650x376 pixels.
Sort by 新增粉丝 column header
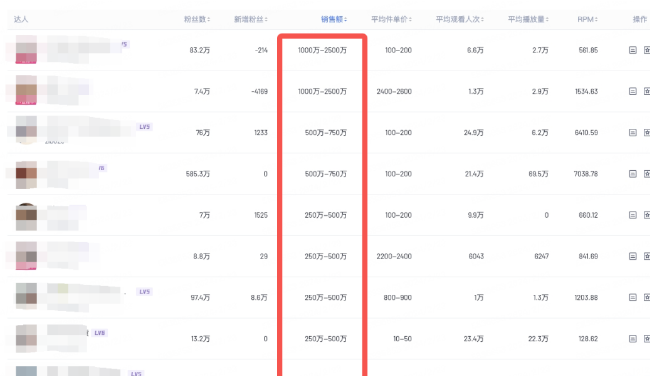tap(251, 19)
